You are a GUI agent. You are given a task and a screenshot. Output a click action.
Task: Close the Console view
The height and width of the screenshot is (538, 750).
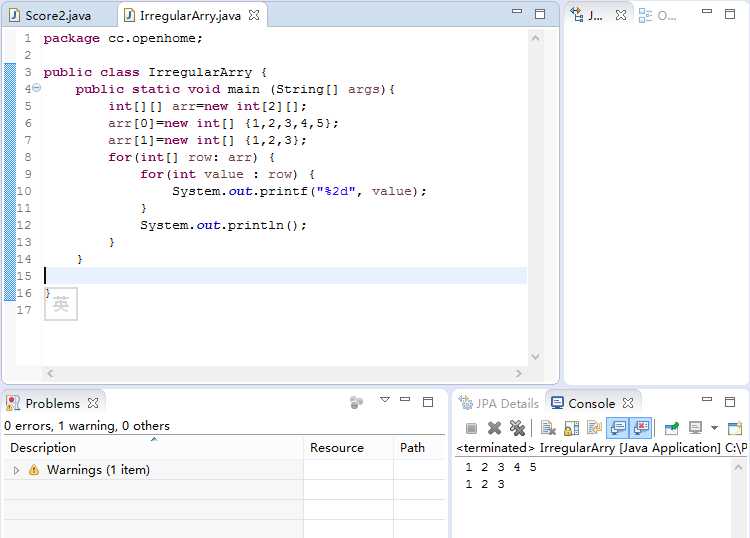(628, 403)
